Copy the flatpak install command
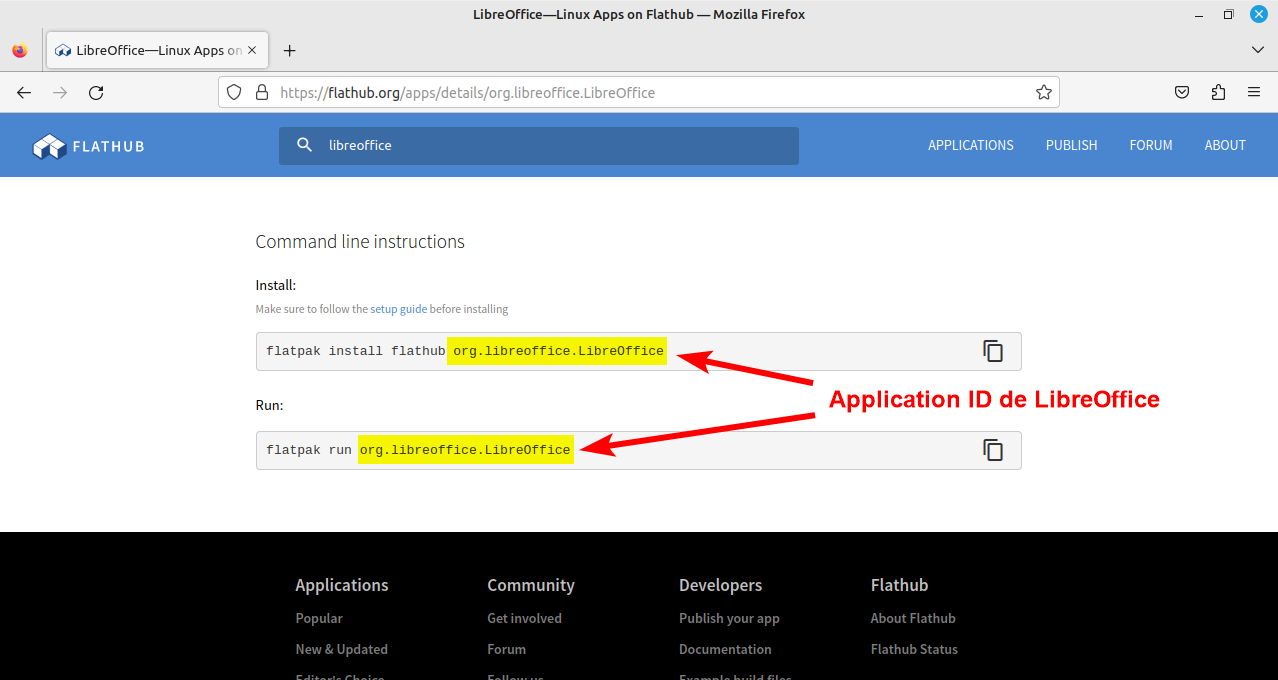 coord(993,351)
